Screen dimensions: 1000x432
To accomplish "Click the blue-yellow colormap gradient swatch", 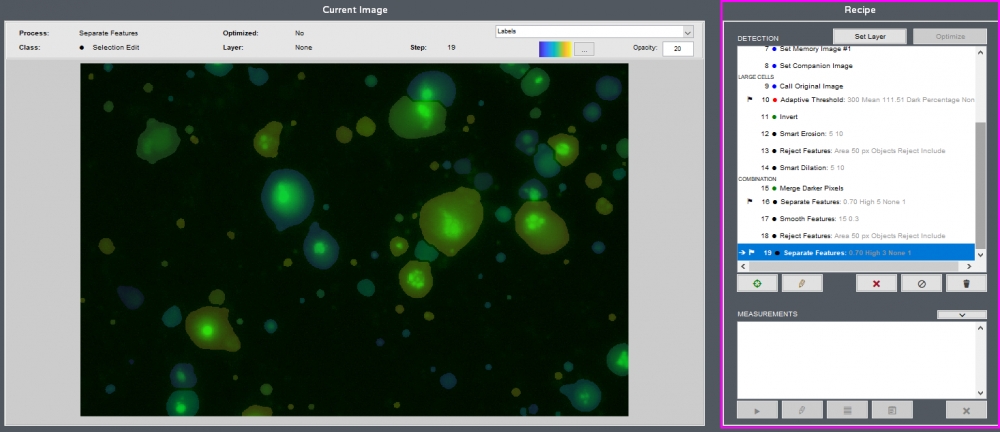I will point(554,48).
